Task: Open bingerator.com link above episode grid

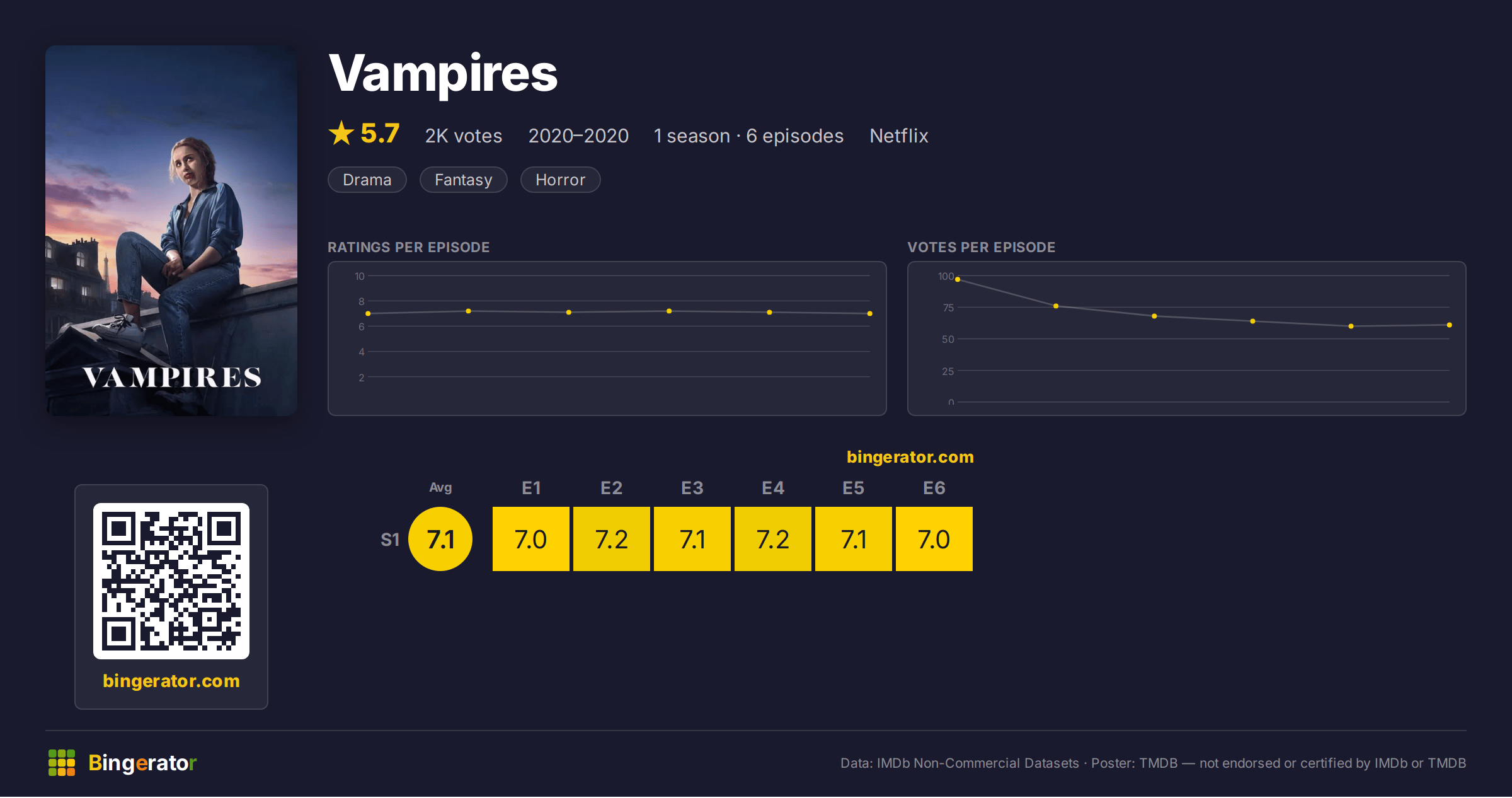Action: 910,457
